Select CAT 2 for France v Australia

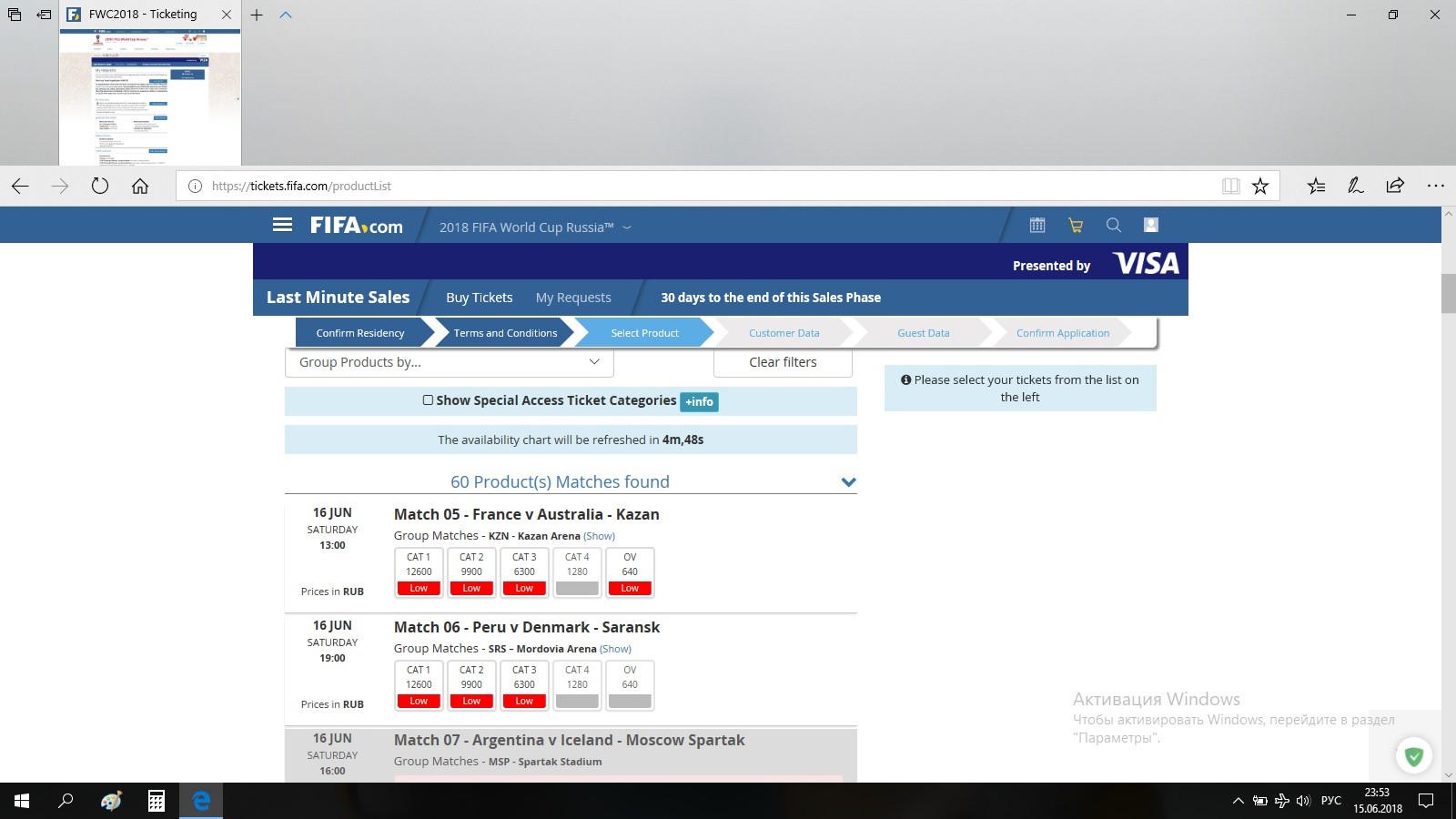coord(471,572)
